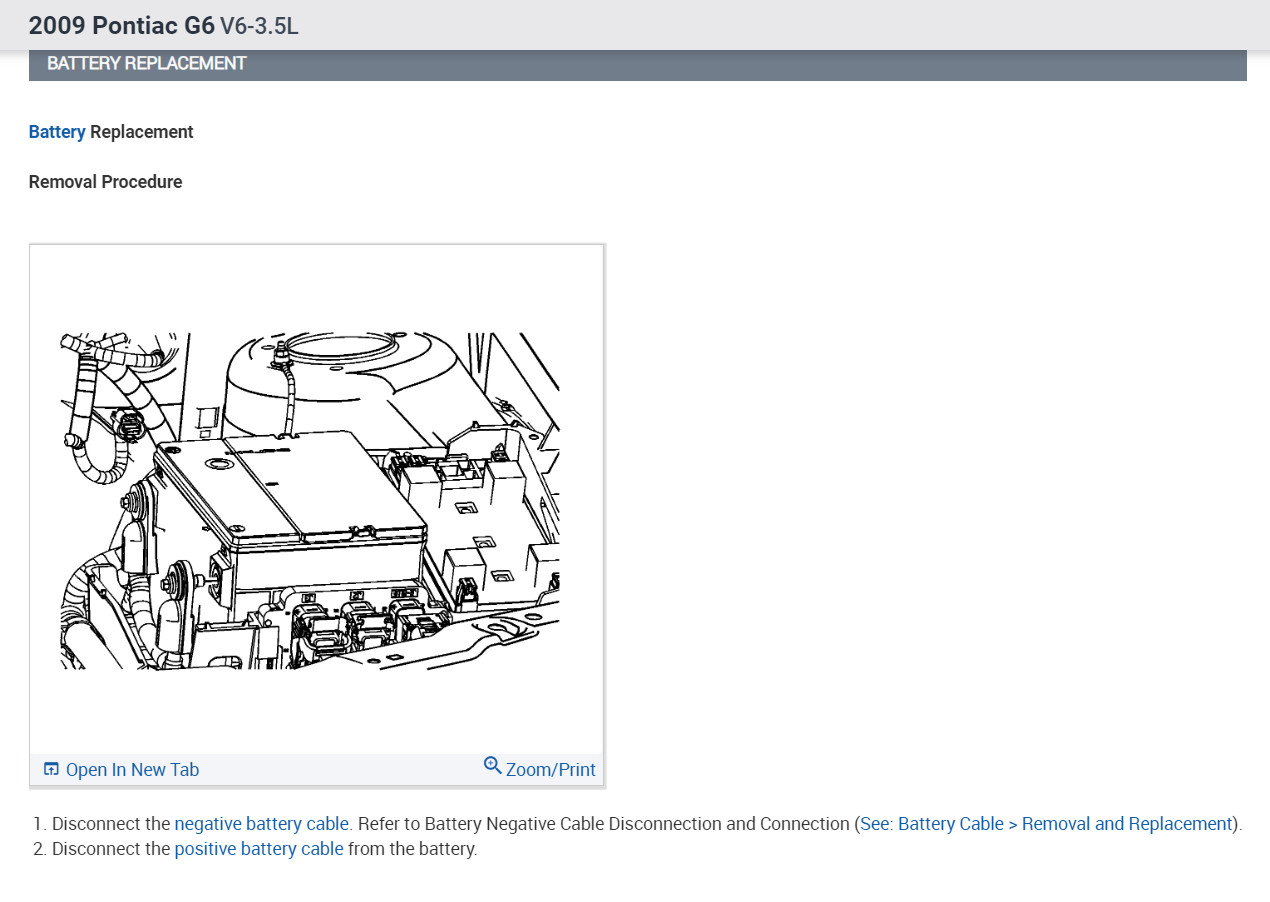
Task: Click the Removal Procedure heading
Action: click(105, 181)
